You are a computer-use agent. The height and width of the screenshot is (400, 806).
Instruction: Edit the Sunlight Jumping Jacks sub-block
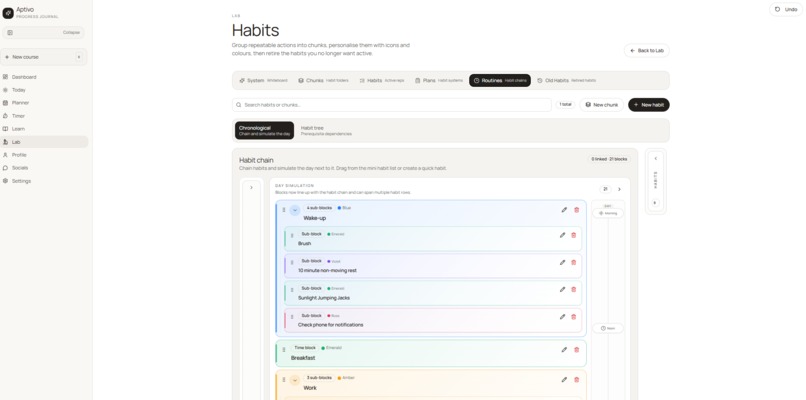562,289
